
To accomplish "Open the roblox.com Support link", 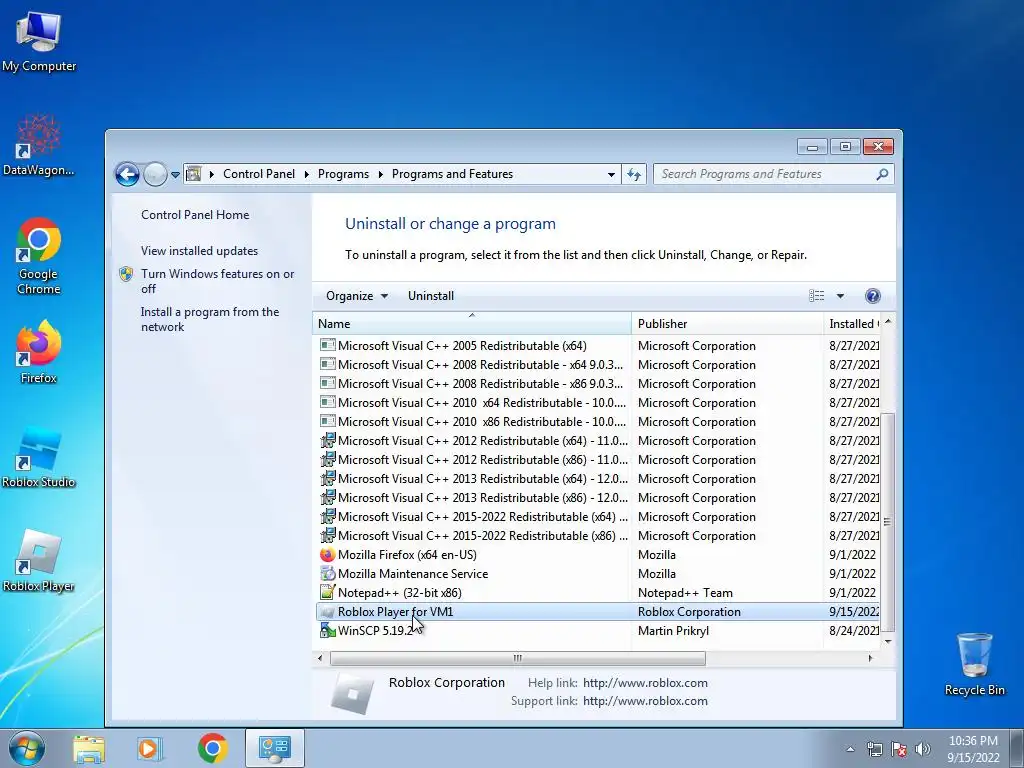I will tap(645, 701).
